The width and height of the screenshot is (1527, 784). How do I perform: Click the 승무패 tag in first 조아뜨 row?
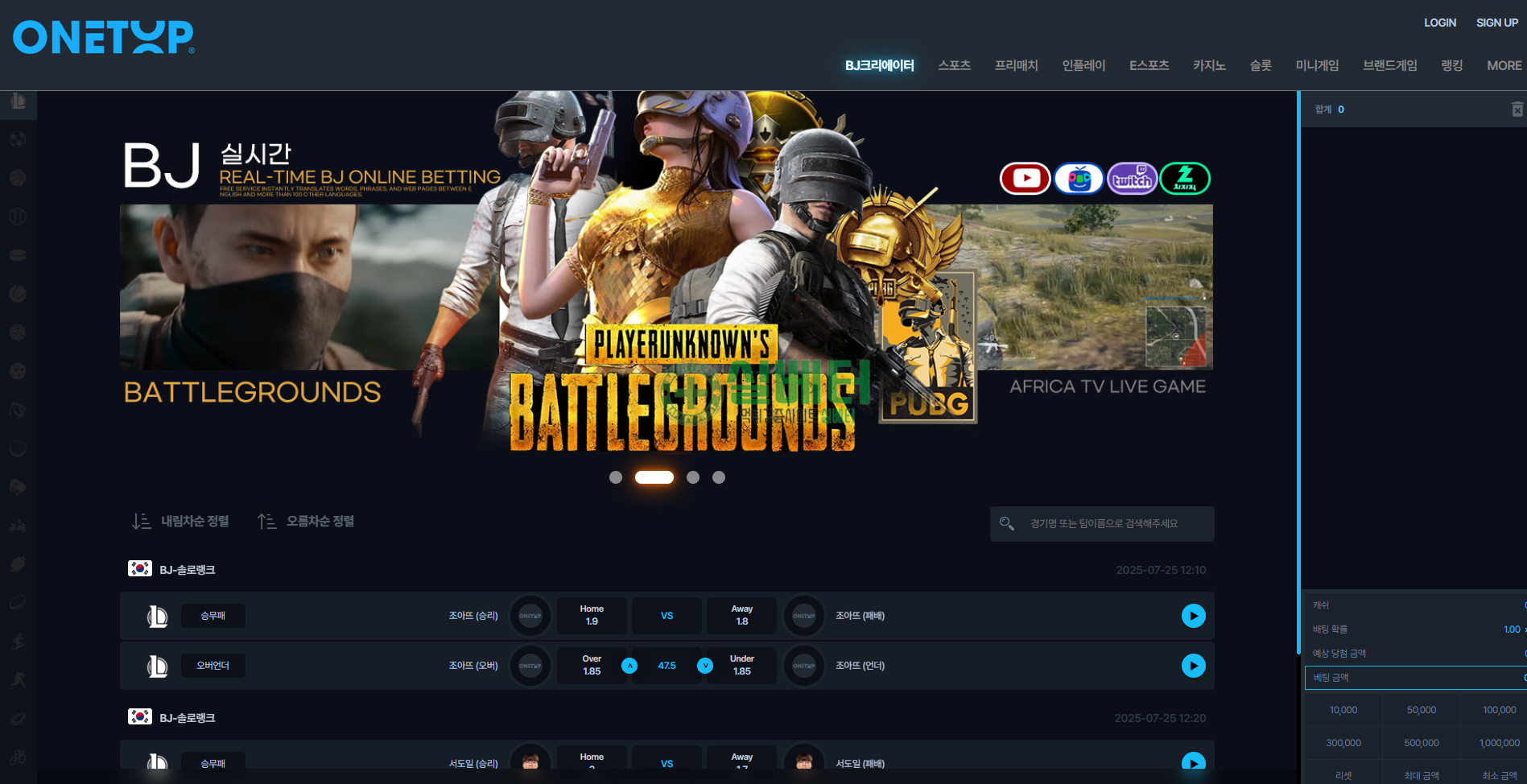click(x=213, y=616)
